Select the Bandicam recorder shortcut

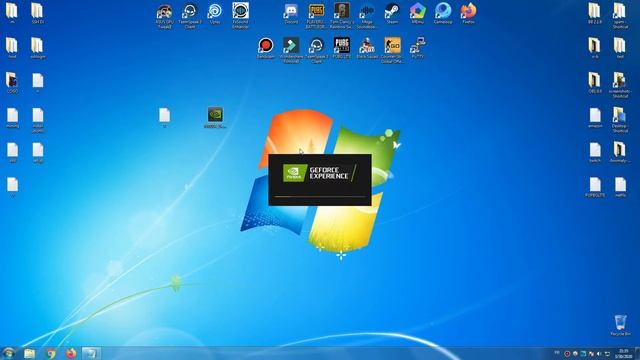[266, 48]
